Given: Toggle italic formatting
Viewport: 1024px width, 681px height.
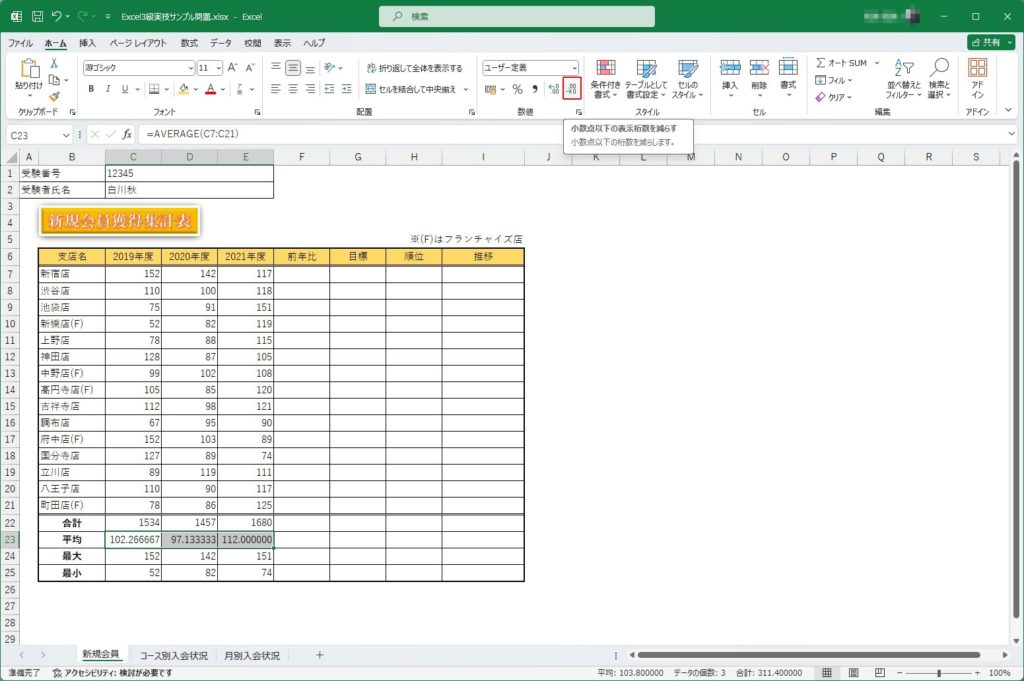Looking at the screenshot, I should click(x=108, y=89).
